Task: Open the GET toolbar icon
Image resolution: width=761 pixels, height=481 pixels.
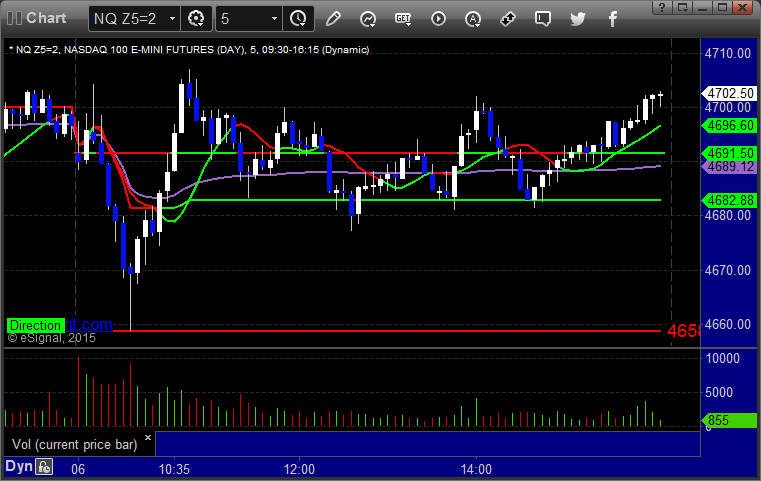Action: pyautogui.click(x=403, y=18)
